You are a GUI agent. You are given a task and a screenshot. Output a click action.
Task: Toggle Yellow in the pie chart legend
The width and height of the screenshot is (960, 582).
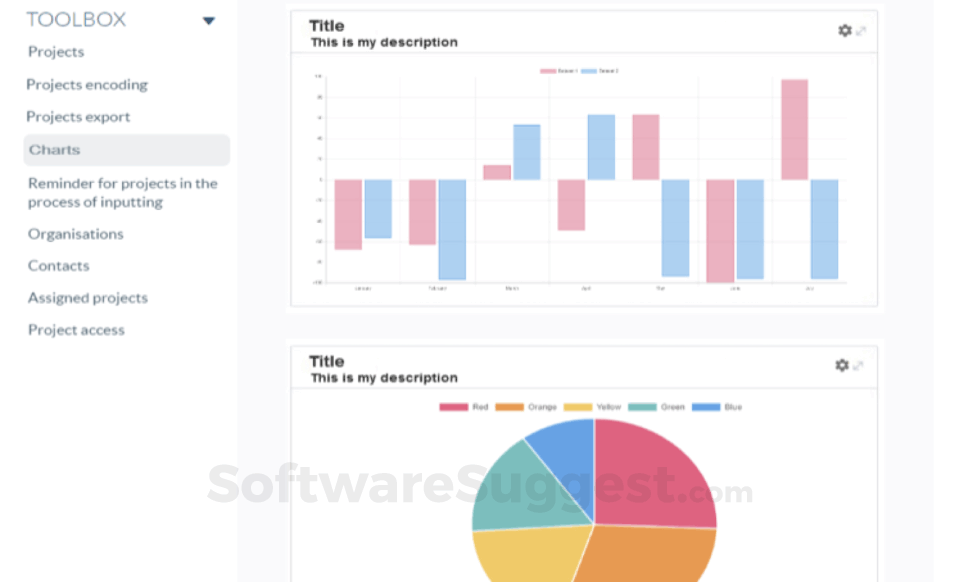pyautogui.click(x=592, y=407)
